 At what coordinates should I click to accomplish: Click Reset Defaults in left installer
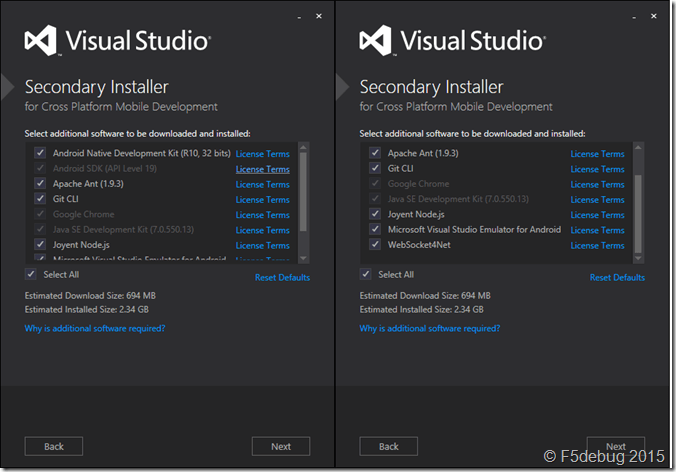coord(282,278)
